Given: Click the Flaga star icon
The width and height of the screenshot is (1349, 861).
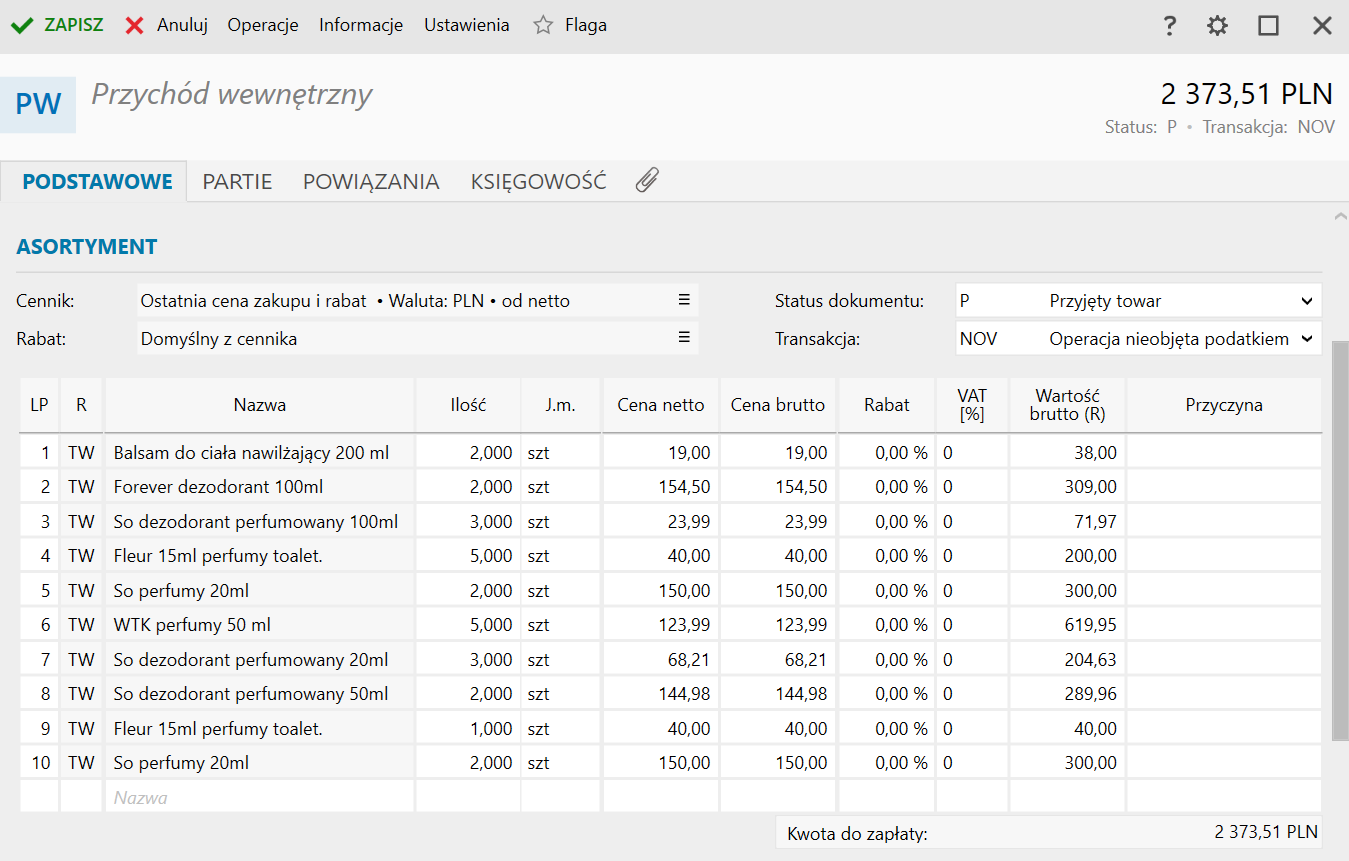Looking at the screenshot, I should click(x=543, y=26).
